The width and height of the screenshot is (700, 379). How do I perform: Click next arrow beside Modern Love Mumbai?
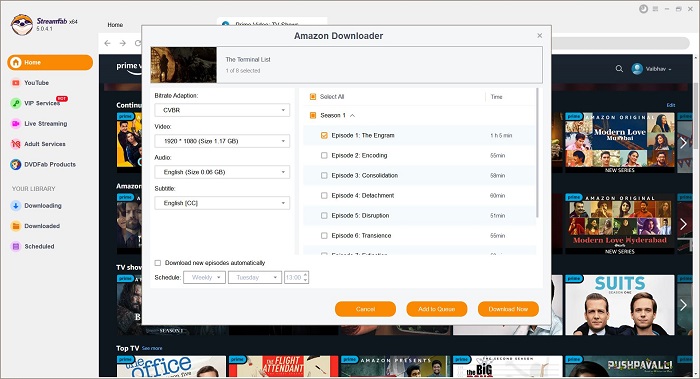683,143
